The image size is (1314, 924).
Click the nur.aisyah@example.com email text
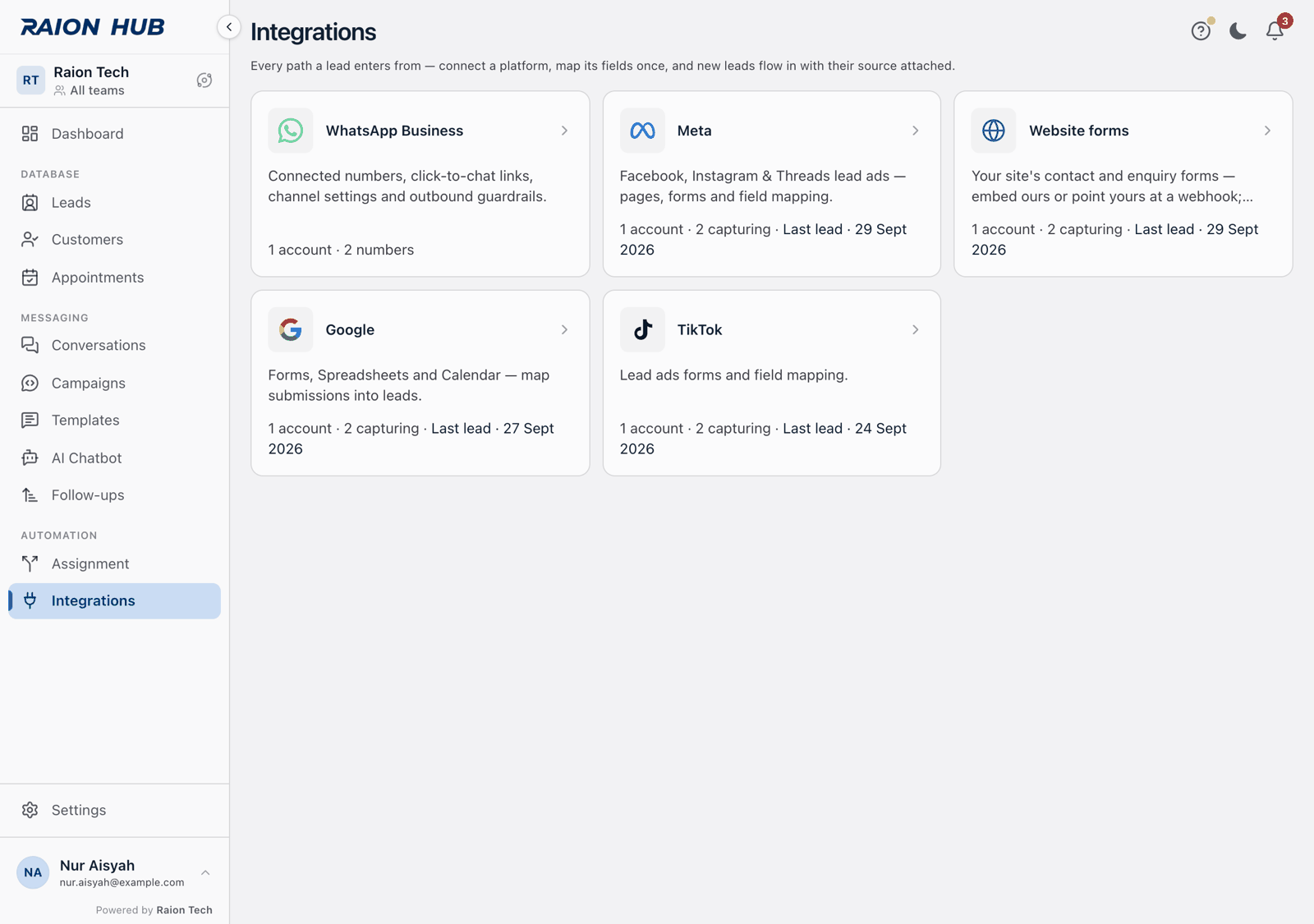pyautogui.click(x=122, y=882)
